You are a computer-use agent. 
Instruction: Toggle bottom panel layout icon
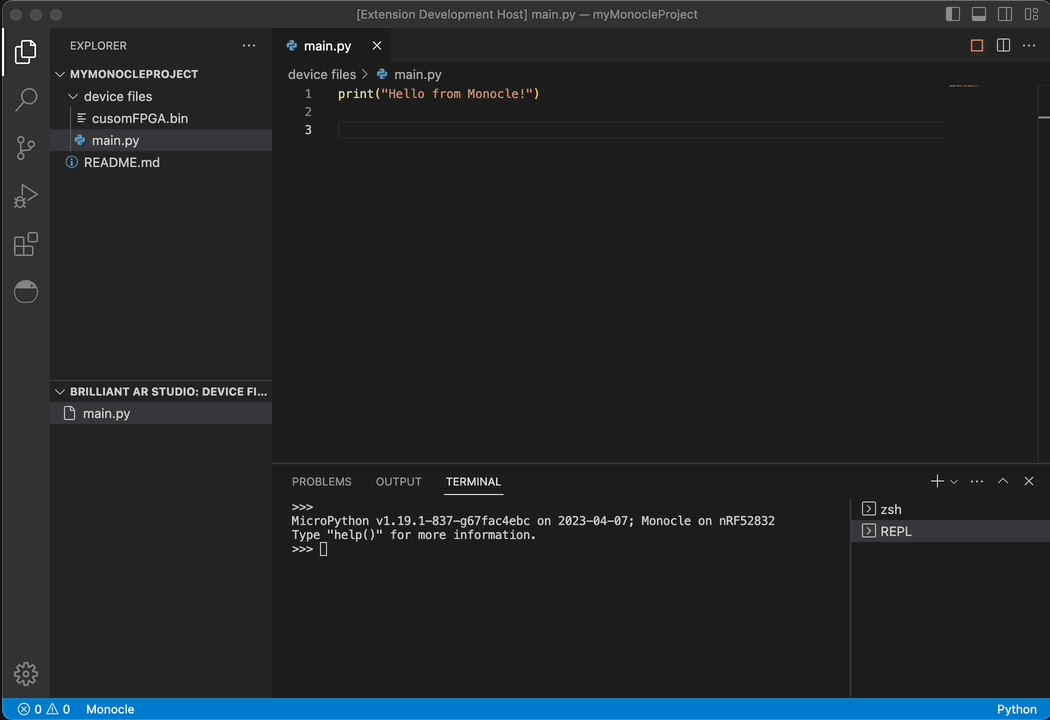point(979,14)
